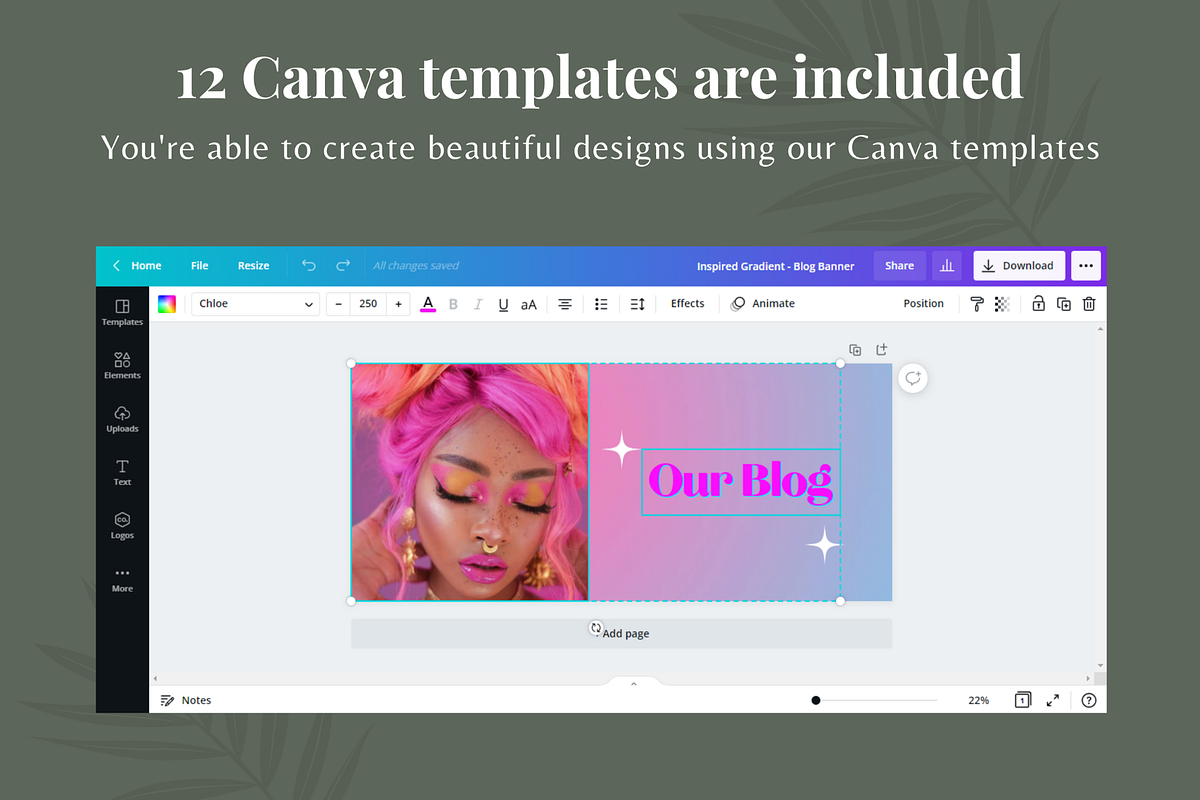Delete element with trash icon
The height and width of the screenshot is (800, 1200).
click(1089, 304)
